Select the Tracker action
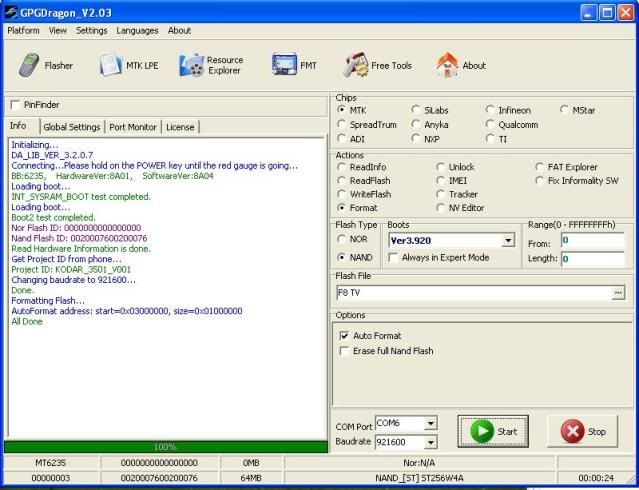Viewport: 639px width, 490px height. [x=440, y=194]
